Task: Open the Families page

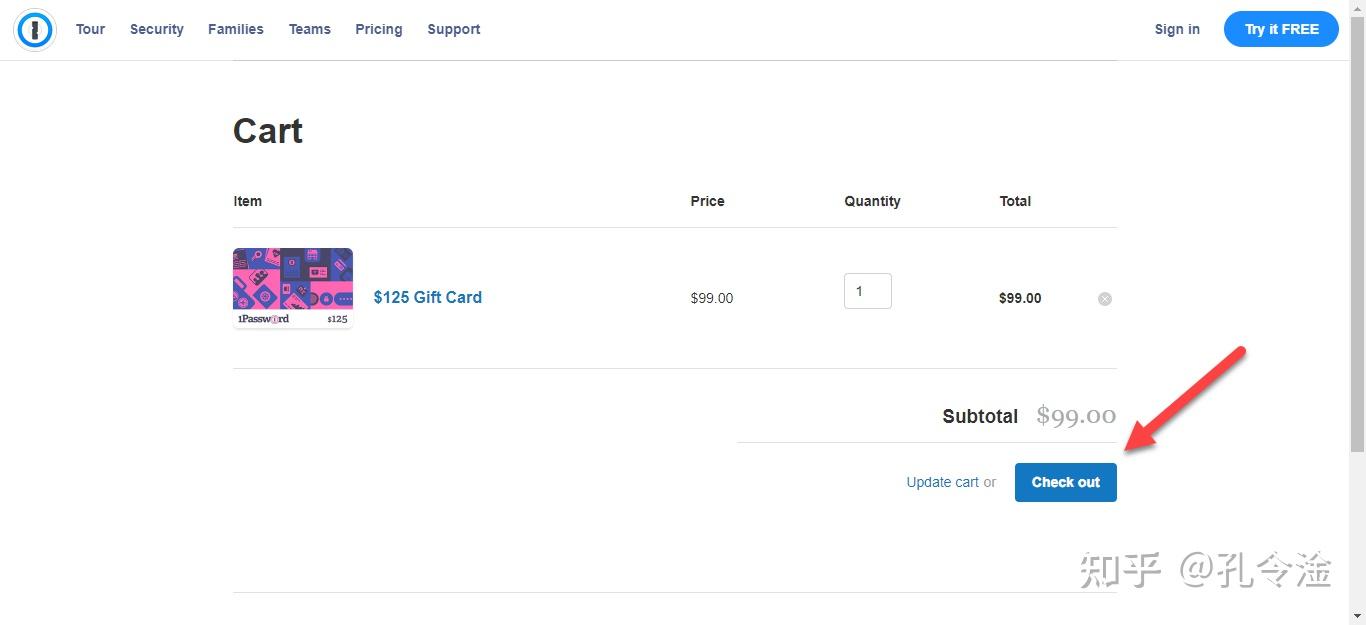Action: click(x=236, y=29)
